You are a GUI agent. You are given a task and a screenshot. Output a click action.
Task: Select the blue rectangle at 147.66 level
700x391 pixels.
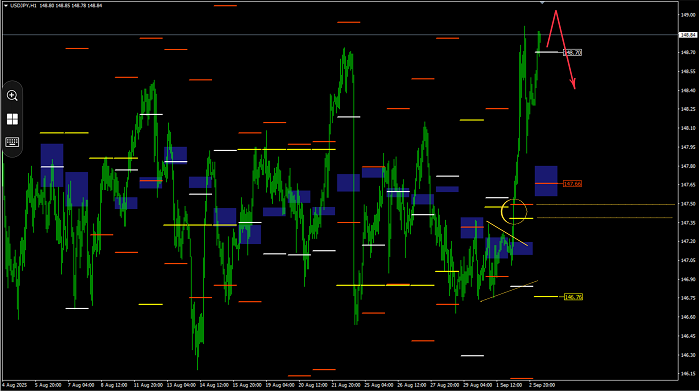click(546, 181)
